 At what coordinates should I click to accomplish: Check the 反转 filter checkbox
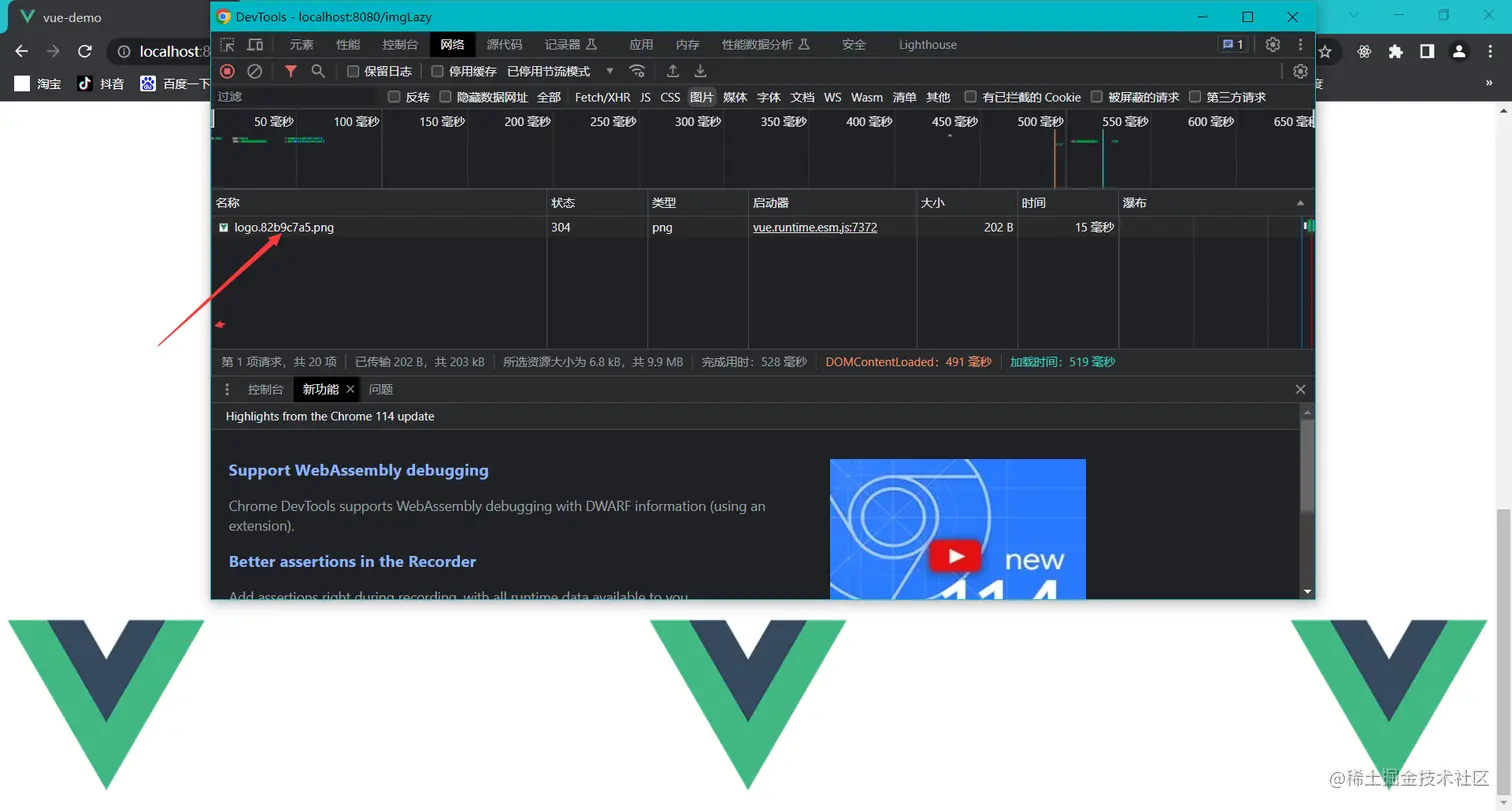tap(394, 97)
